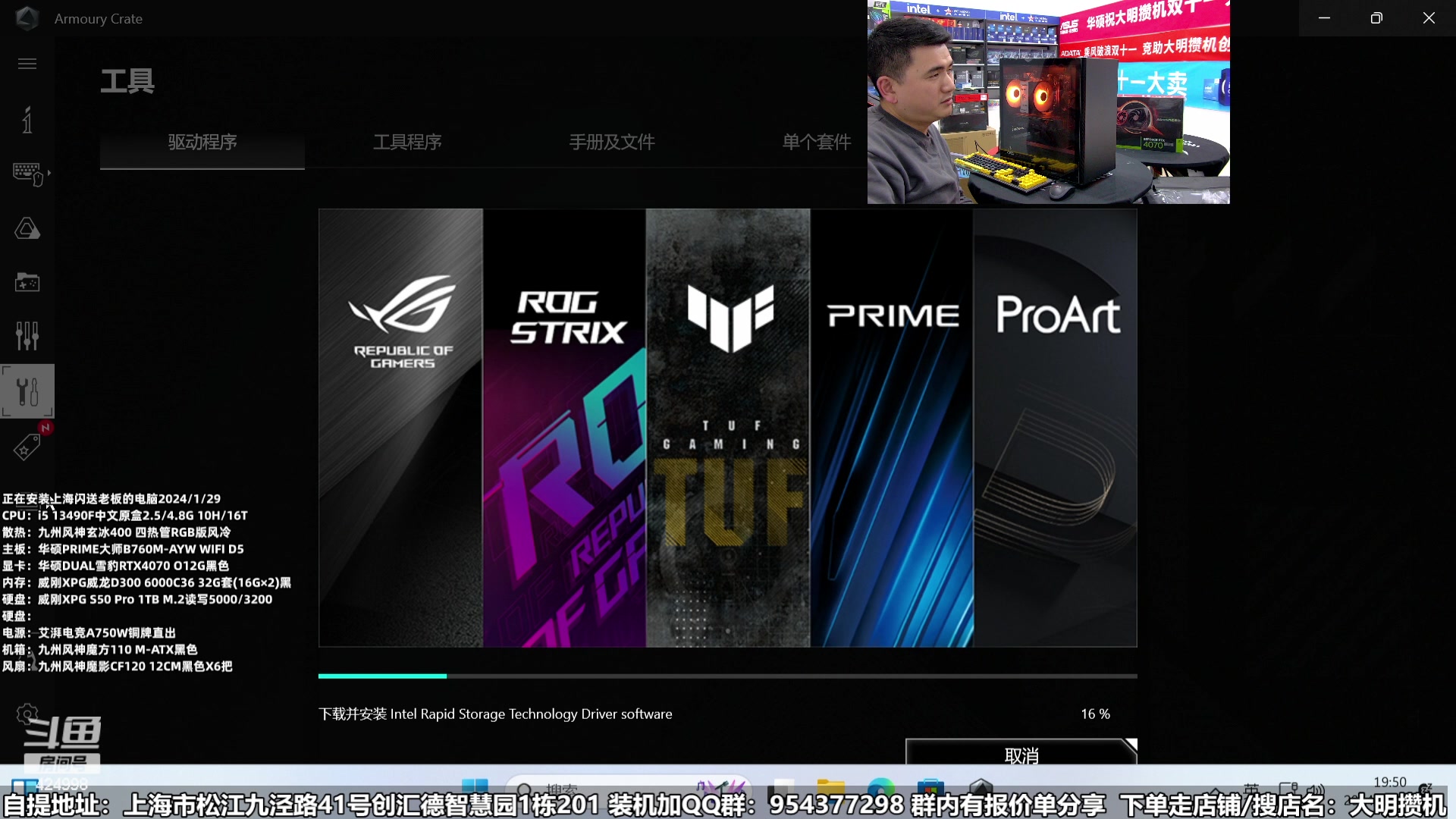Click the installation progress bar
The width and height of the screenshot is (1456, 819).
point(727,676)
